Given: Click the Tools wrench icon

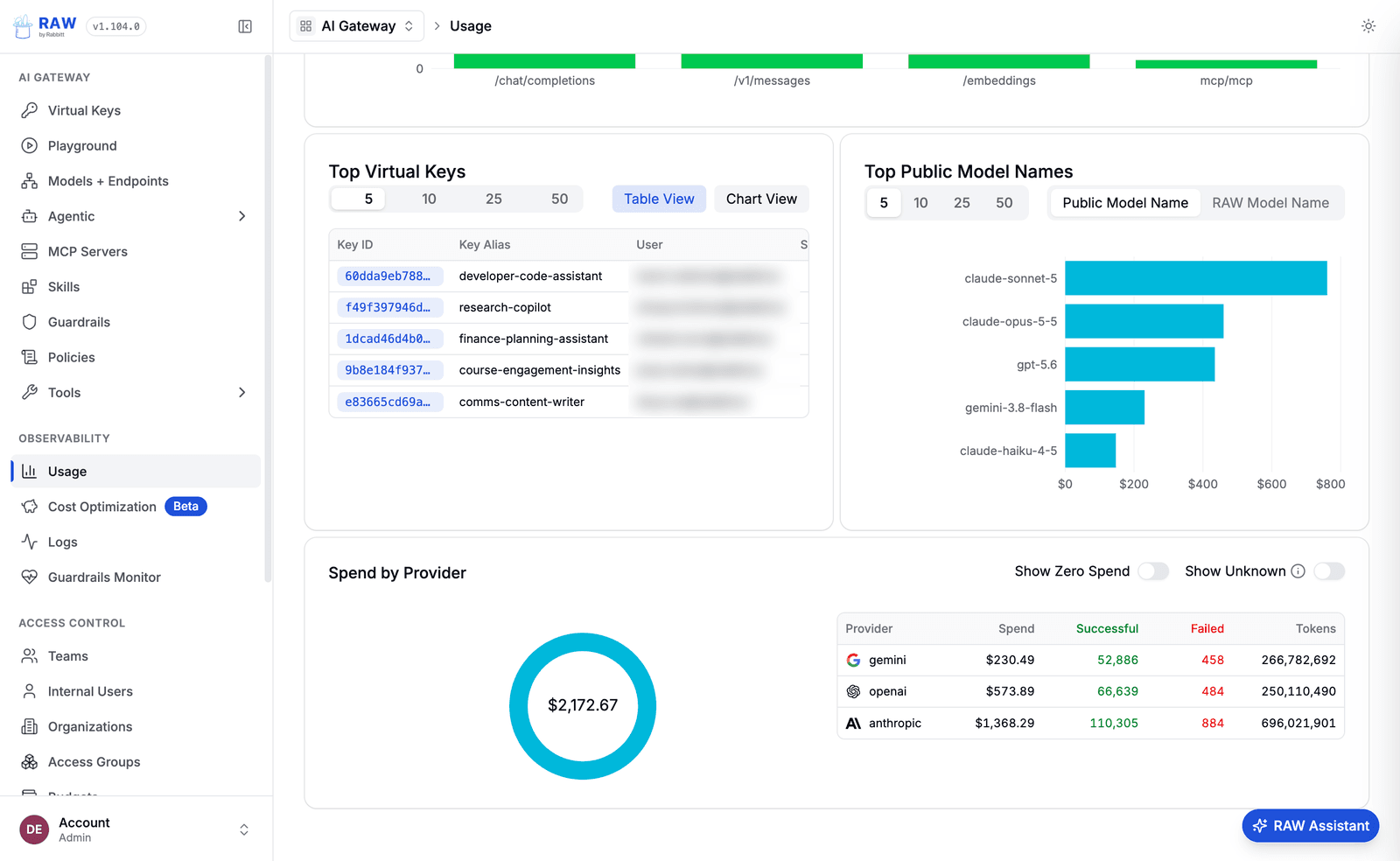Looking at the screenshot, I should (x=30, y=392).
